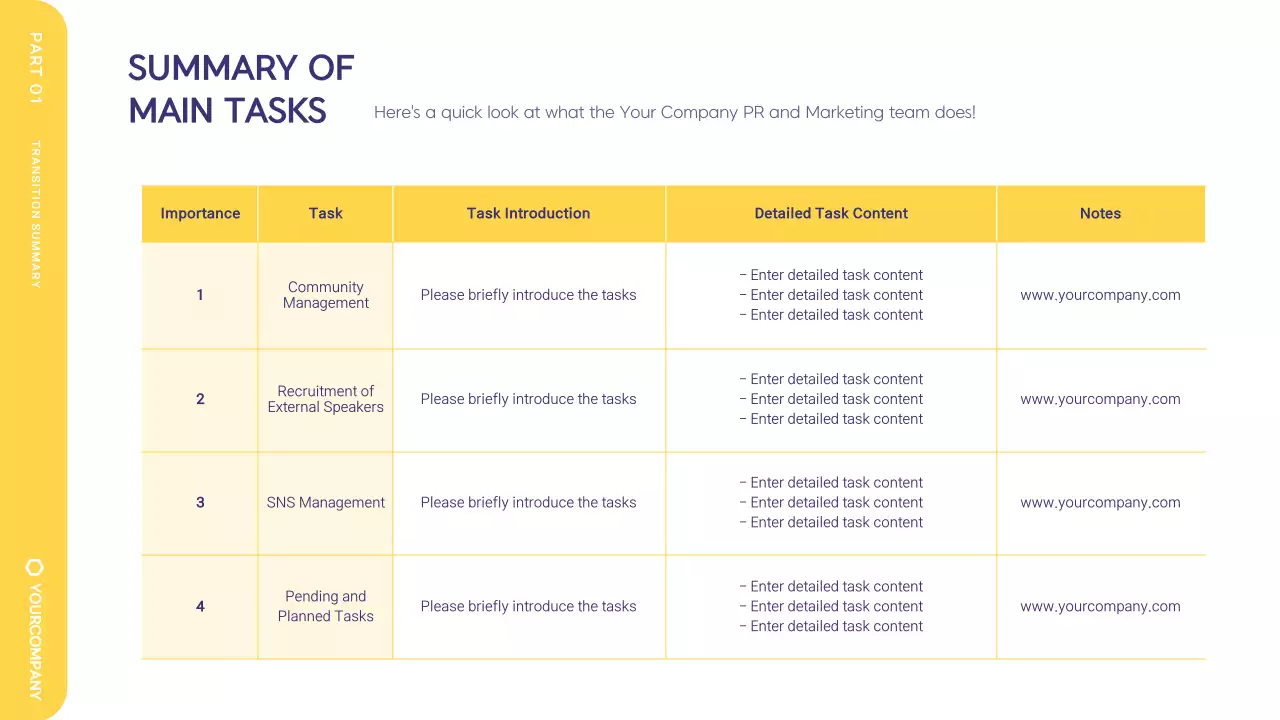
Task: Select the TRANSITION SUMMARY vertical text
Action: click(36, 214)
